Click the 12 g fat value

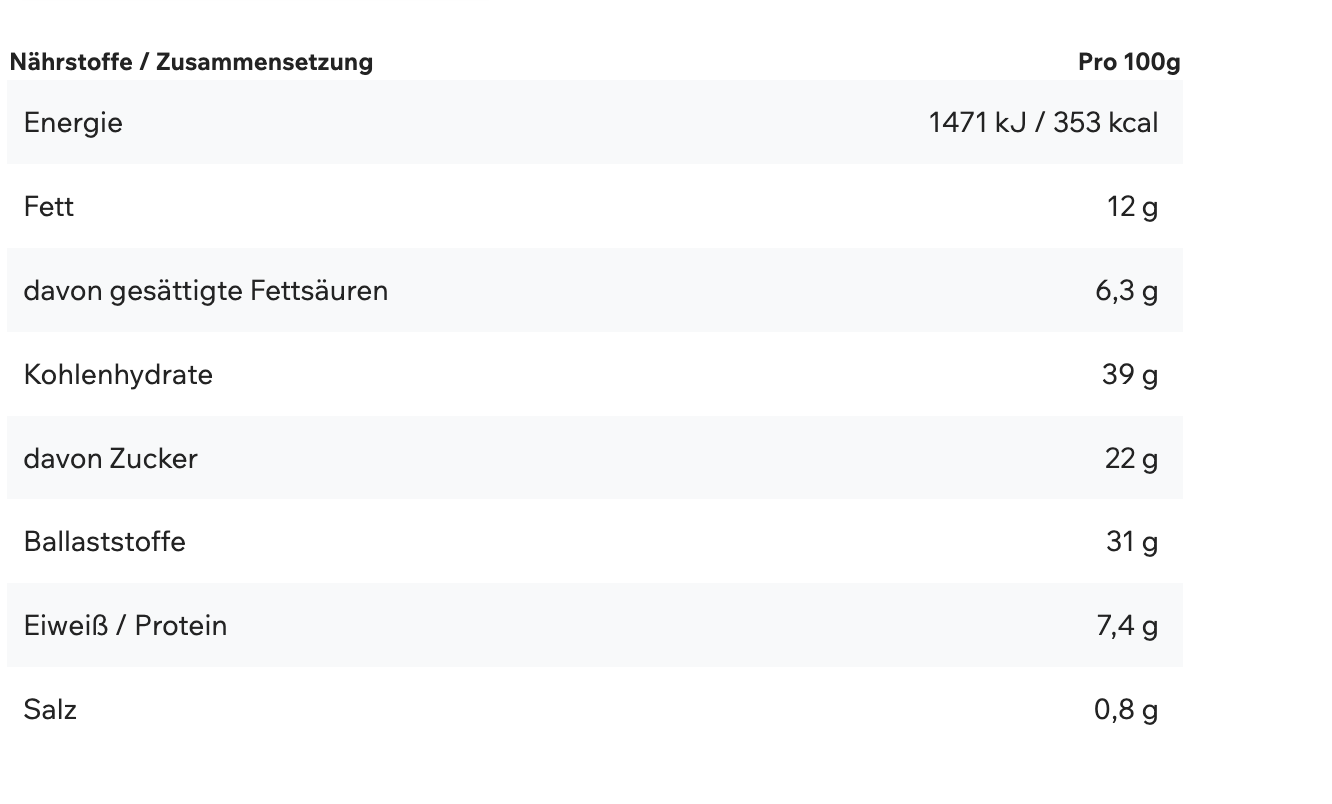pyautogui.click(x=1132, y=207)
